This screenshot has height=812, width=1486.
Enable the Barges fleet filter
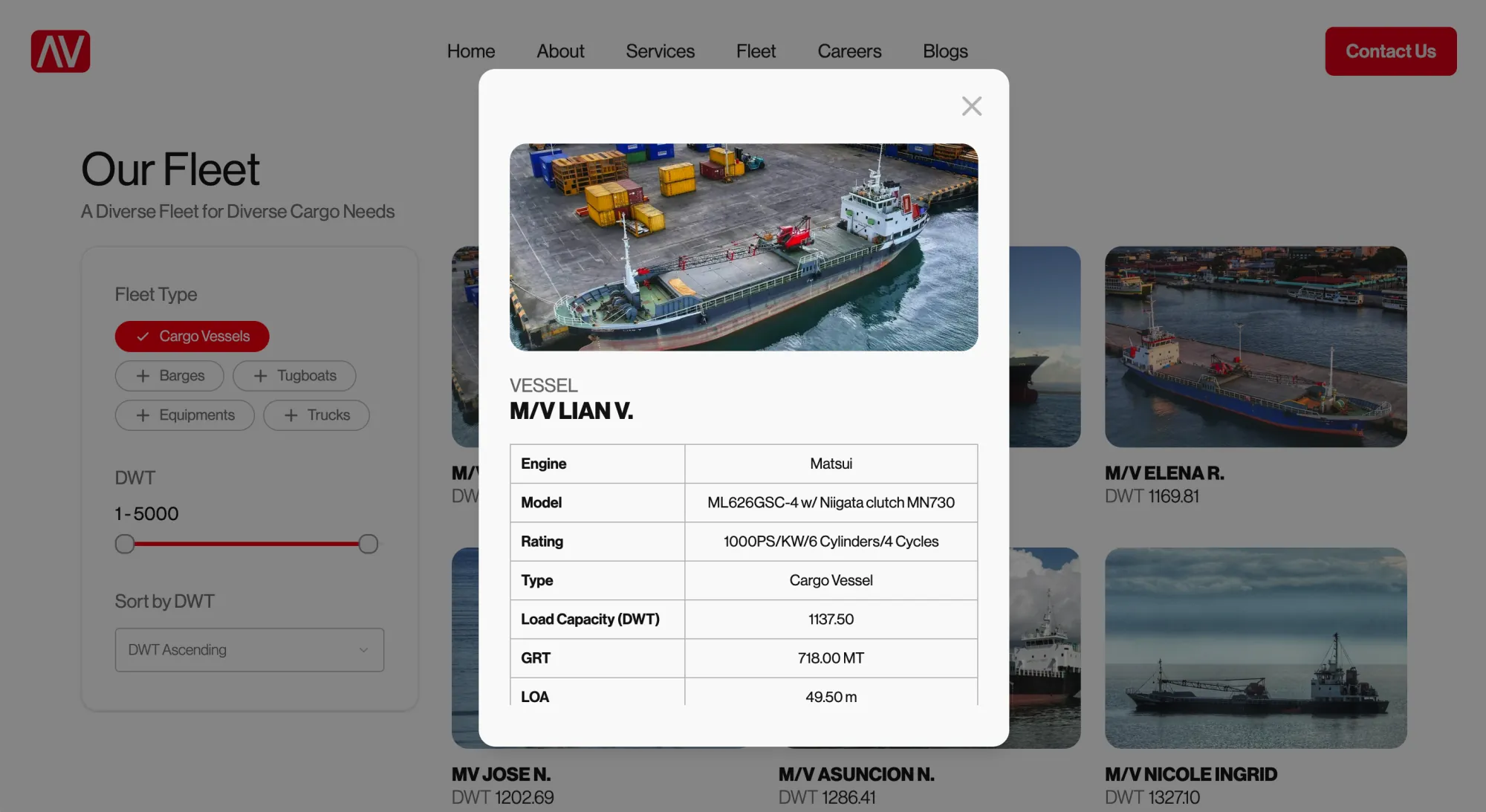[169, 376]
